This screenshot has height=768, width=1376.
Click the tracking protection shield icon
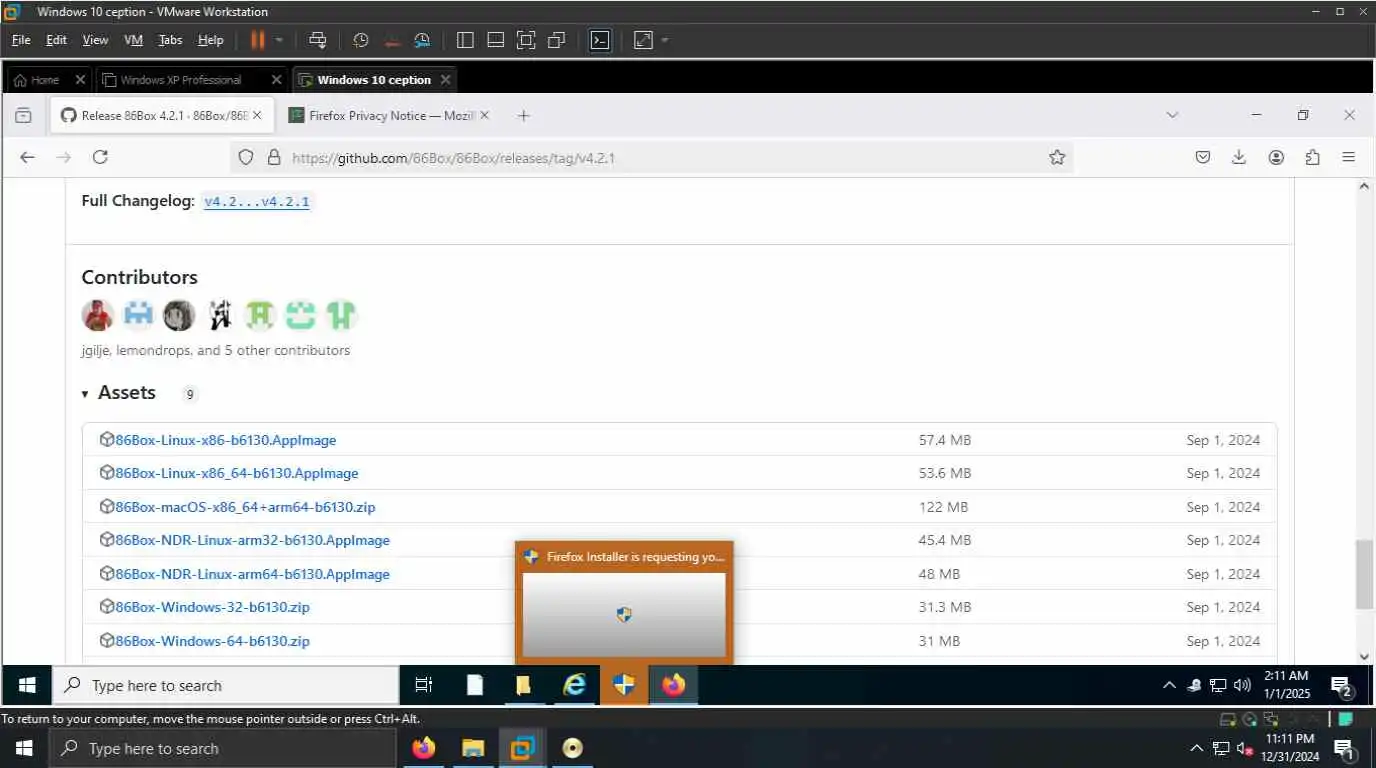tap(246, 157)
